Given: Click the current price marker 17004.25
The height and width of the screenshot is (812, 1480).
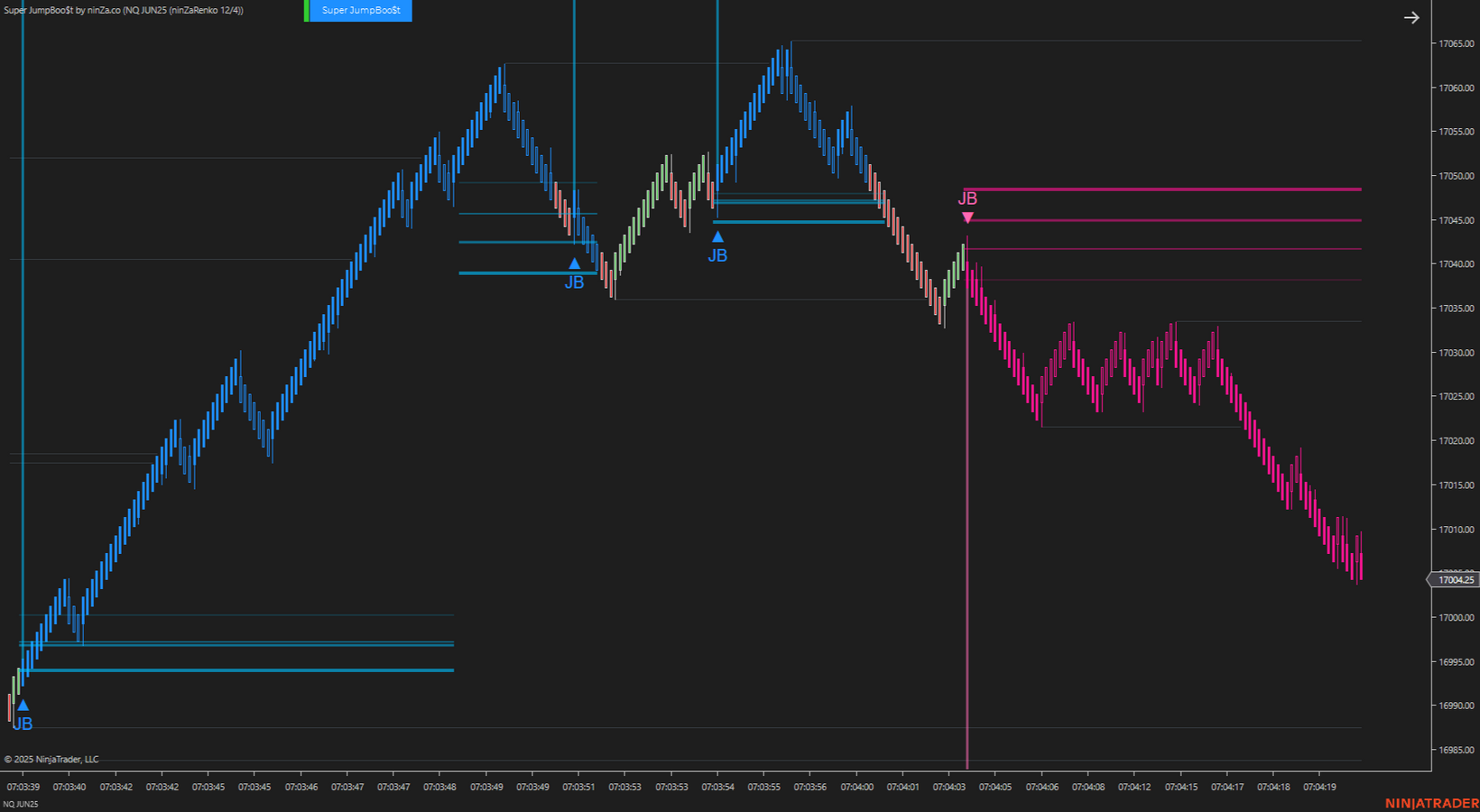Looking at the screenshot, I should pyautogui.click(x=1455, y=580).
